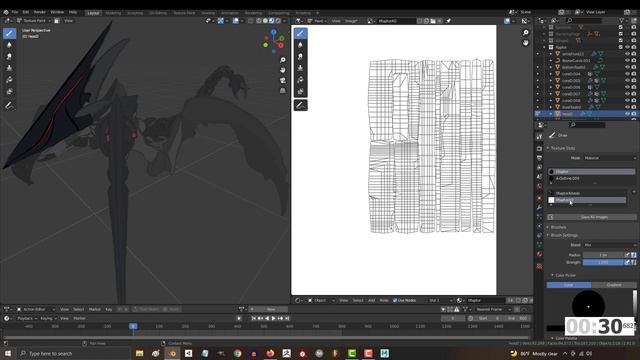
Task: Select the Clone tool in image editor
Action: 300,68
